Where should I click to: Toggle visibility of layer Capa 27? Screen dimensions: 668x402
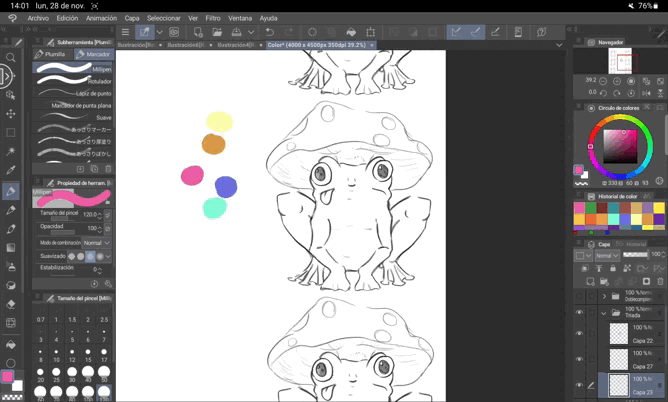coord(579,360)
